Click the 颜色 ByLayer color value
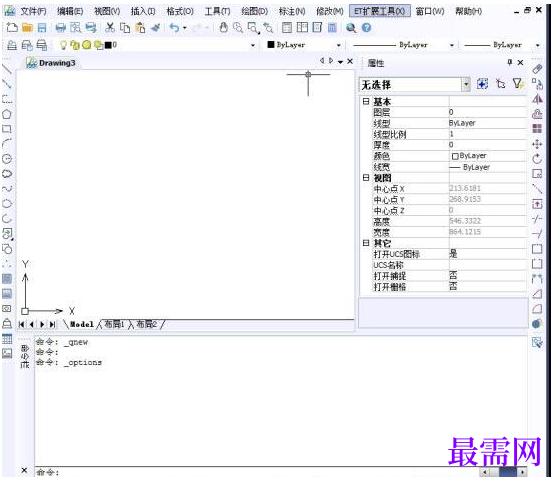560x483 pixels. [488, 156]
